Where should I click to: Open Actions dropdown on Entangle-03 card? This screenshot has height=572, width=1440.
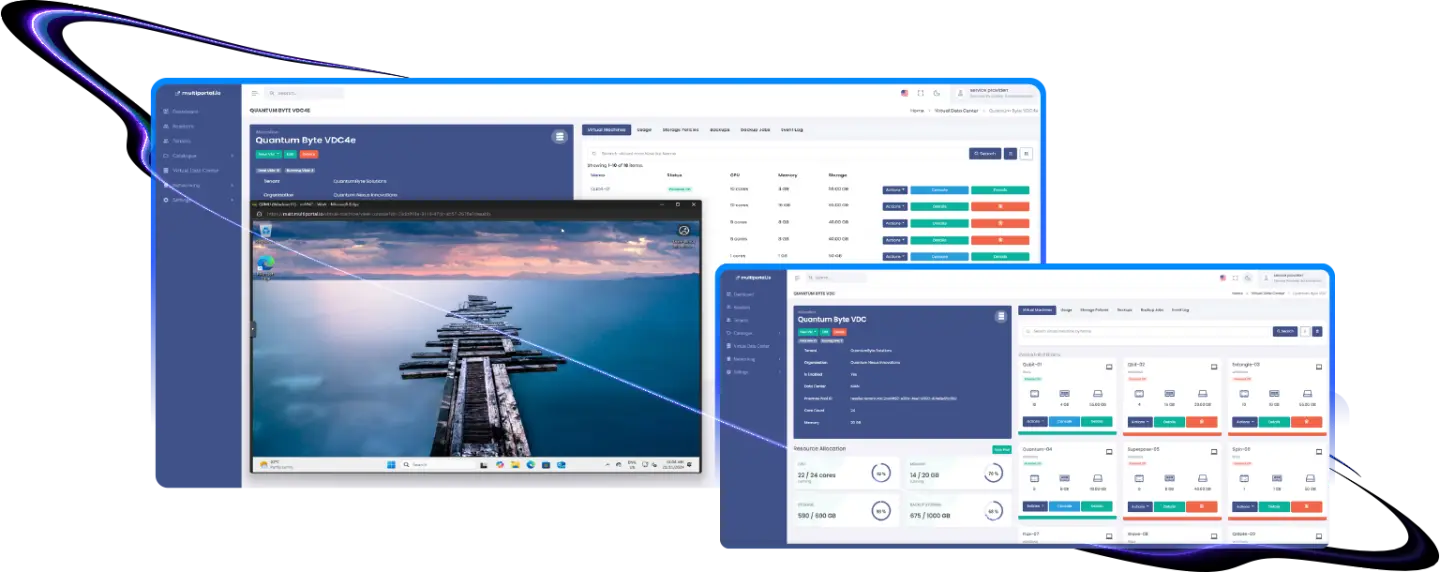point(1243,422)
